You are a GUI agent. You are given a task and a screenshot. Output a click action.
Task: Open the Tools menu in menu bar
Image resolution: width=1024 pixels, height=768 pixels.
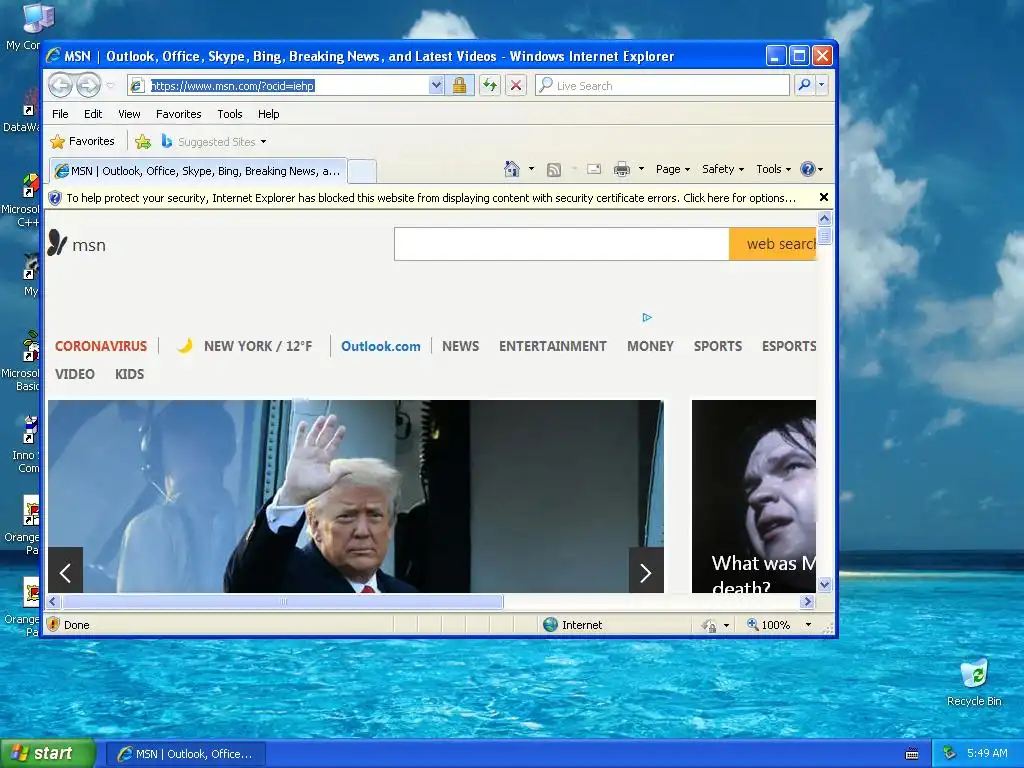(229, 114)
